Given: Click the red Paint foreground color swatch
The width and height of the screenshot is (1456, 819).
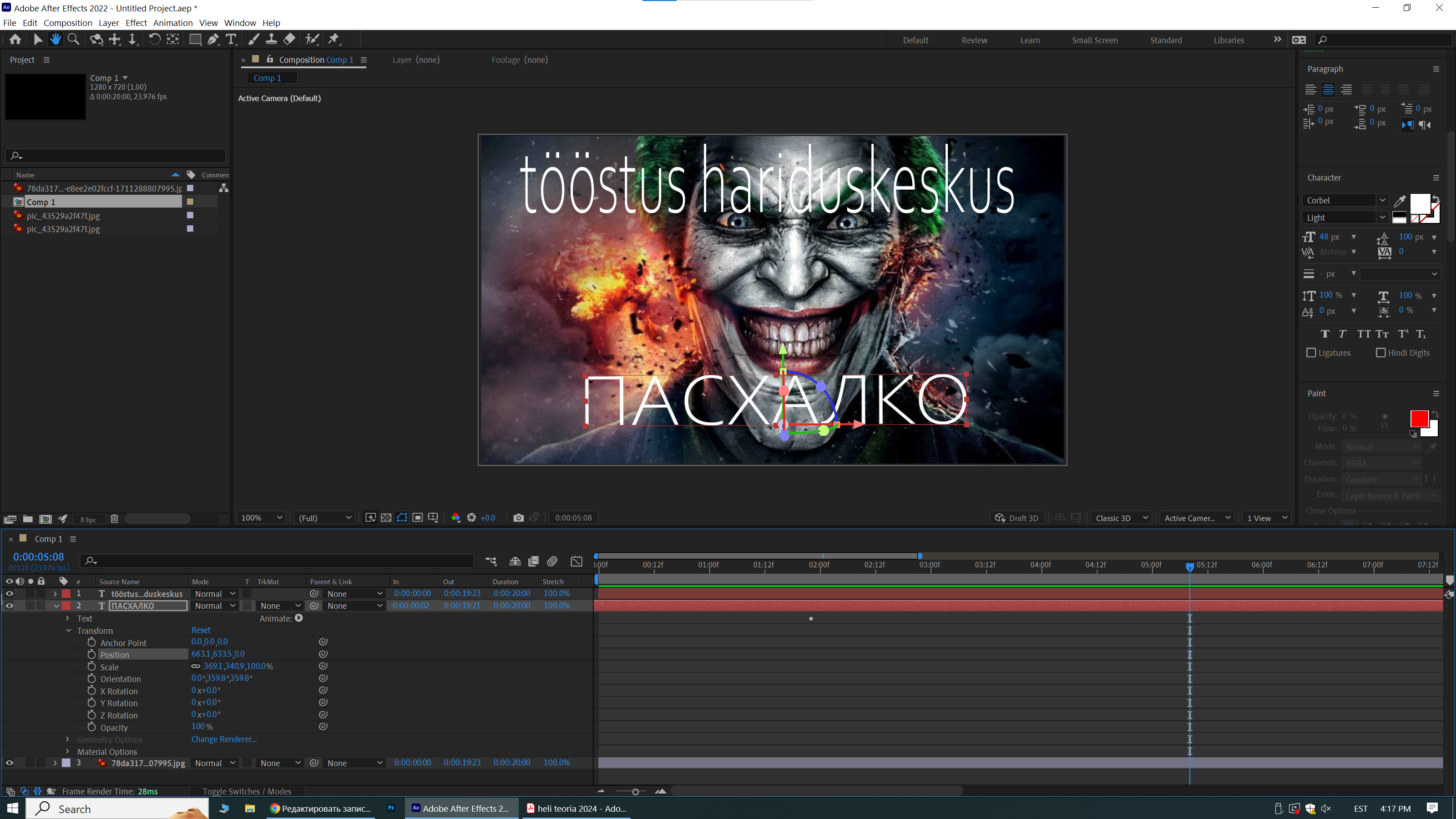Looking at the screenshot, I should click(x=1419, y=419).
